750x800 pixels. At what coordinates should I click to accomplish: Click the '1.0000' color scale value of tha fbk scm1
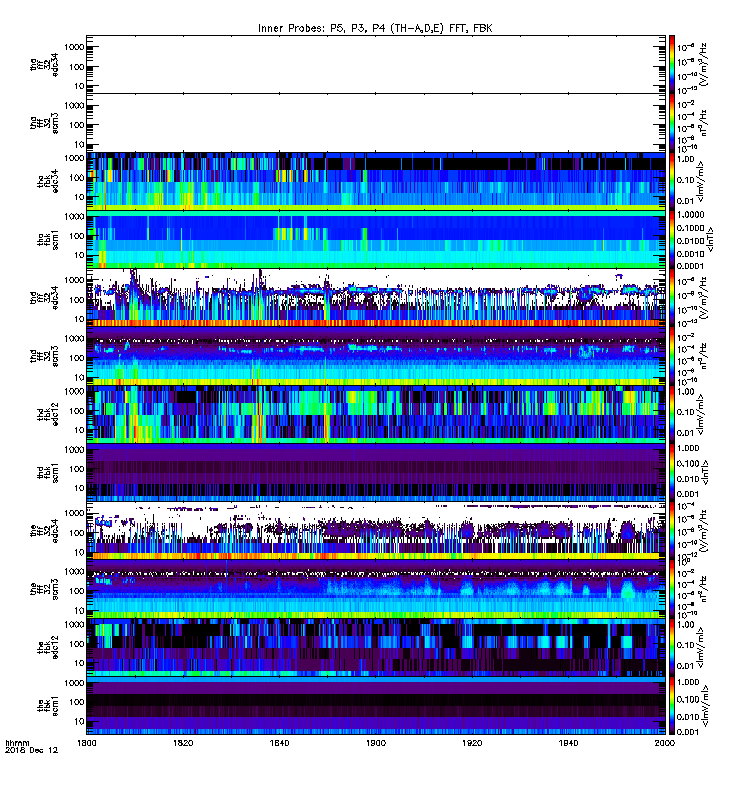[x=690, y=215]
